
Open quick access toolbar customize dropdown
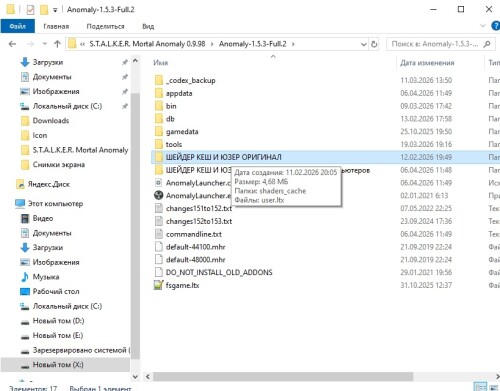[55, 10]
